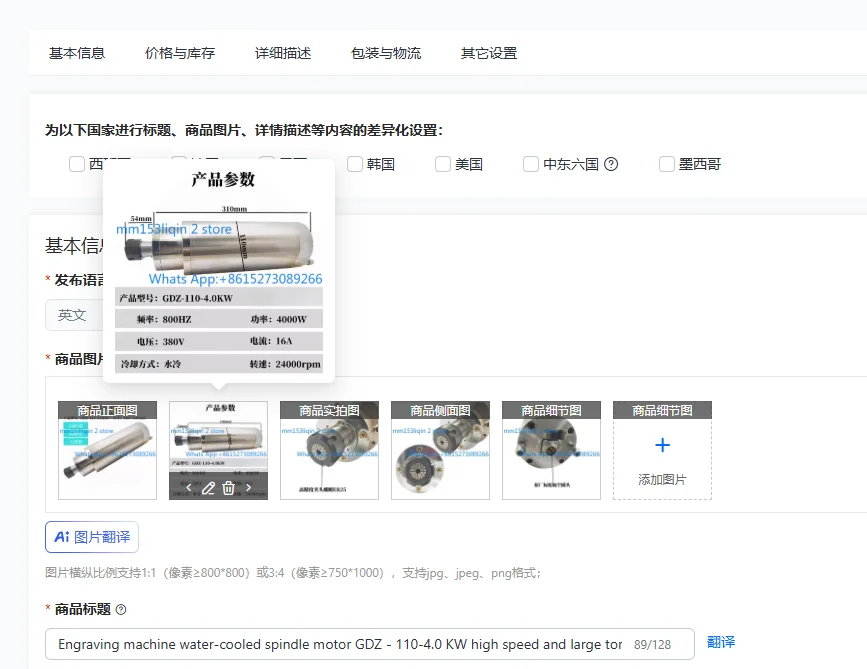
Task: Tick the 中东六国 checkbox
Action: [531, 164]
